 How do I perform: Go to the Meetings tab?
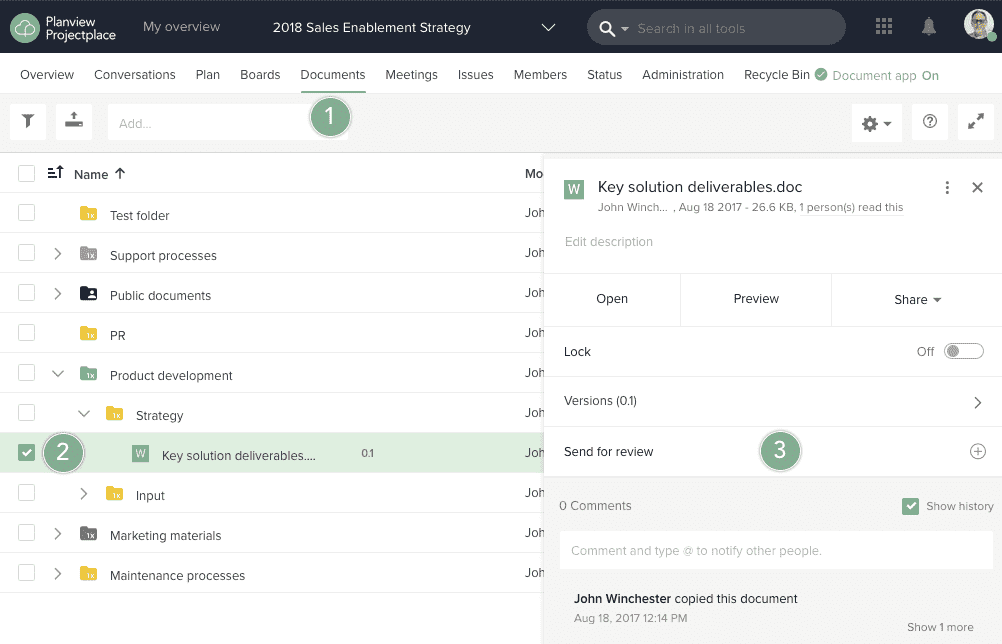tap(411, 75)
